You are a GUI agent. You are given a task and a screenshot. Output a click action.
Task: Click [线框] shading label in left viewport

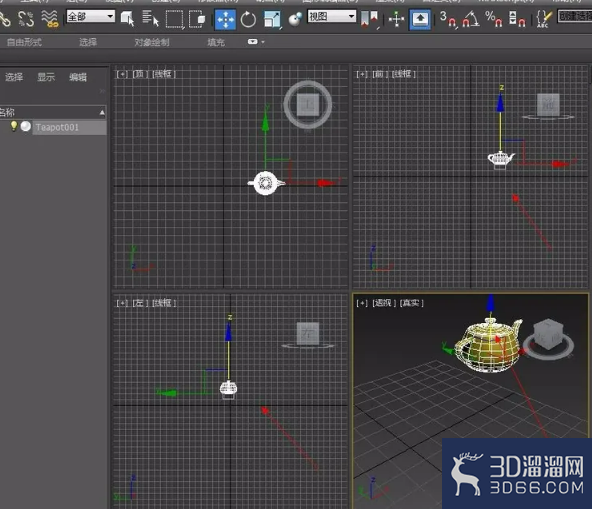pos(163,303)
